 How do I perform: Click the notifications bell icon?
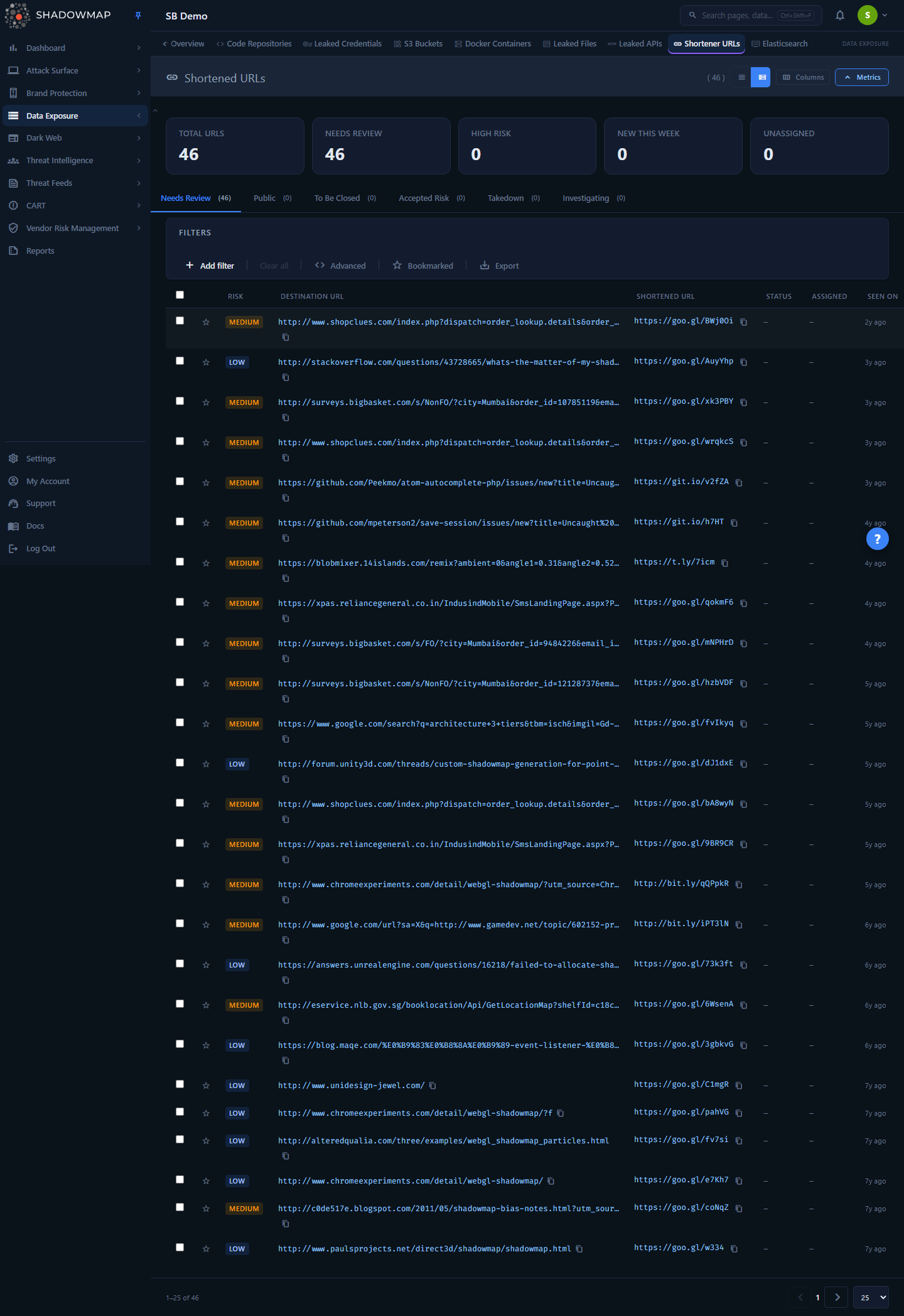point(840,16)
